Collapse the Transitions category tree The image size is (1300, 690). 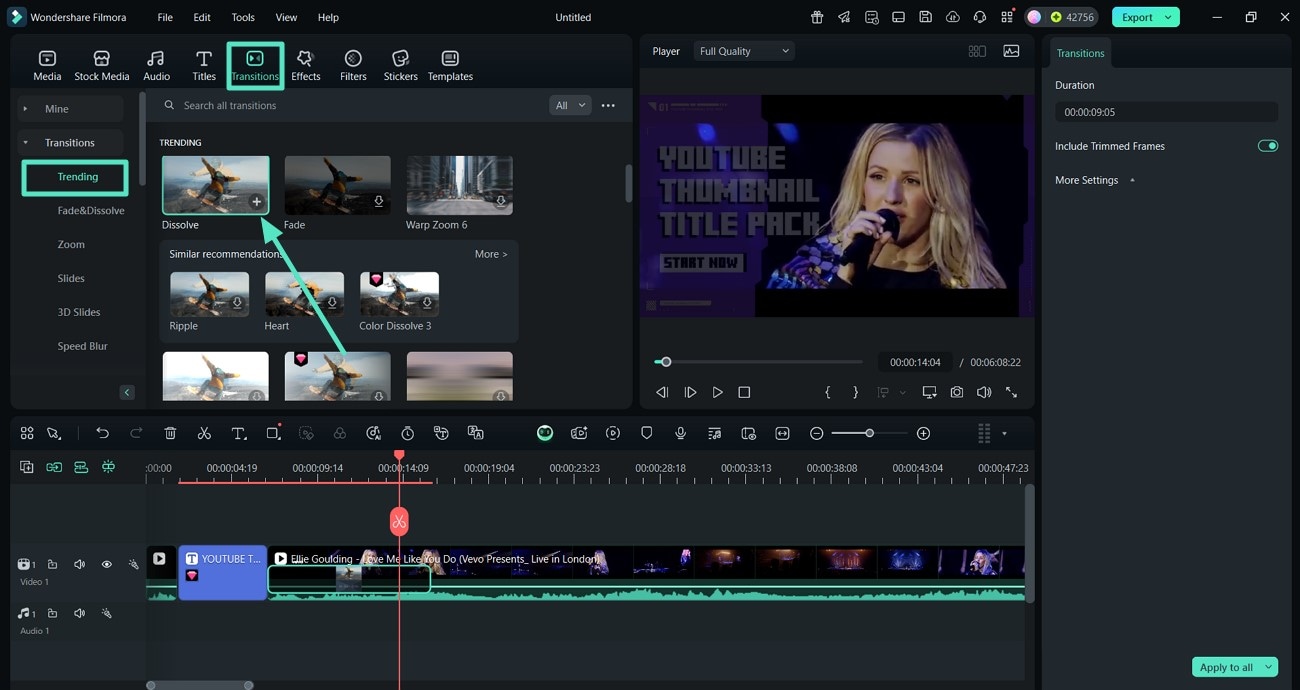pos(25,143)
